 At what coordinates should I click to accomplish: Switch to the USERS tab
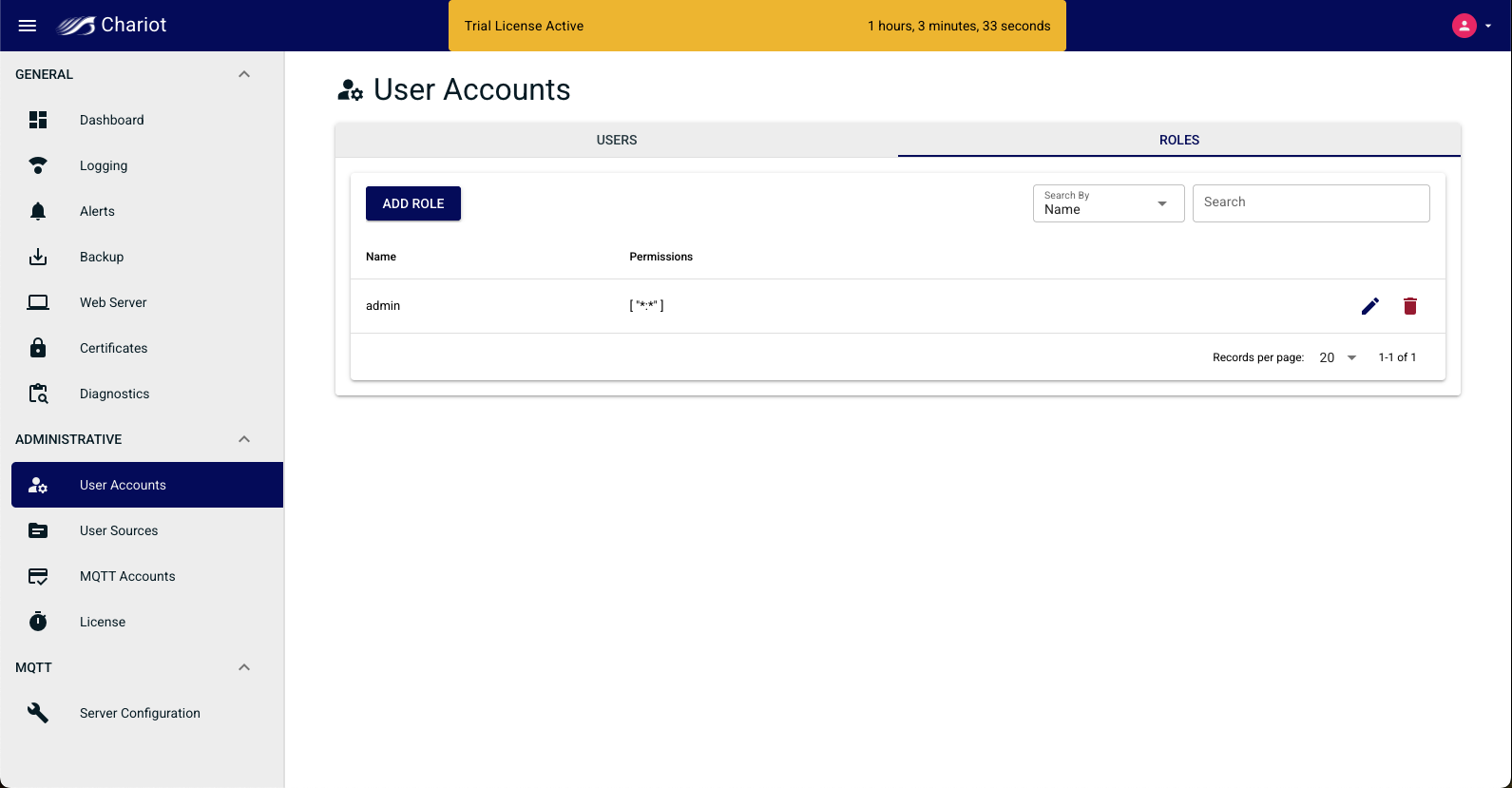[x=617, y=140]
